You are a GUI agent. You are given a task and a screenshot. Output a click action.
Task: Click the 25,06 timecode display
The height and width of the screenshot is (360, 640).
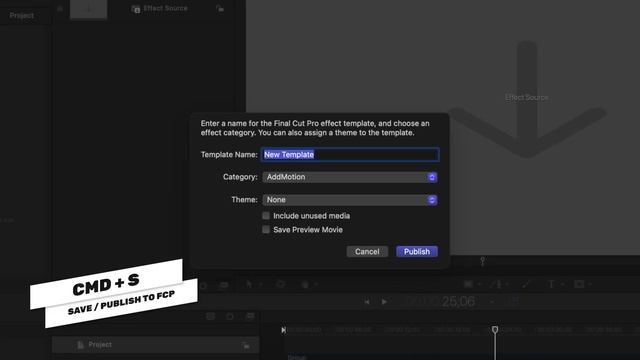pos(458,302)
